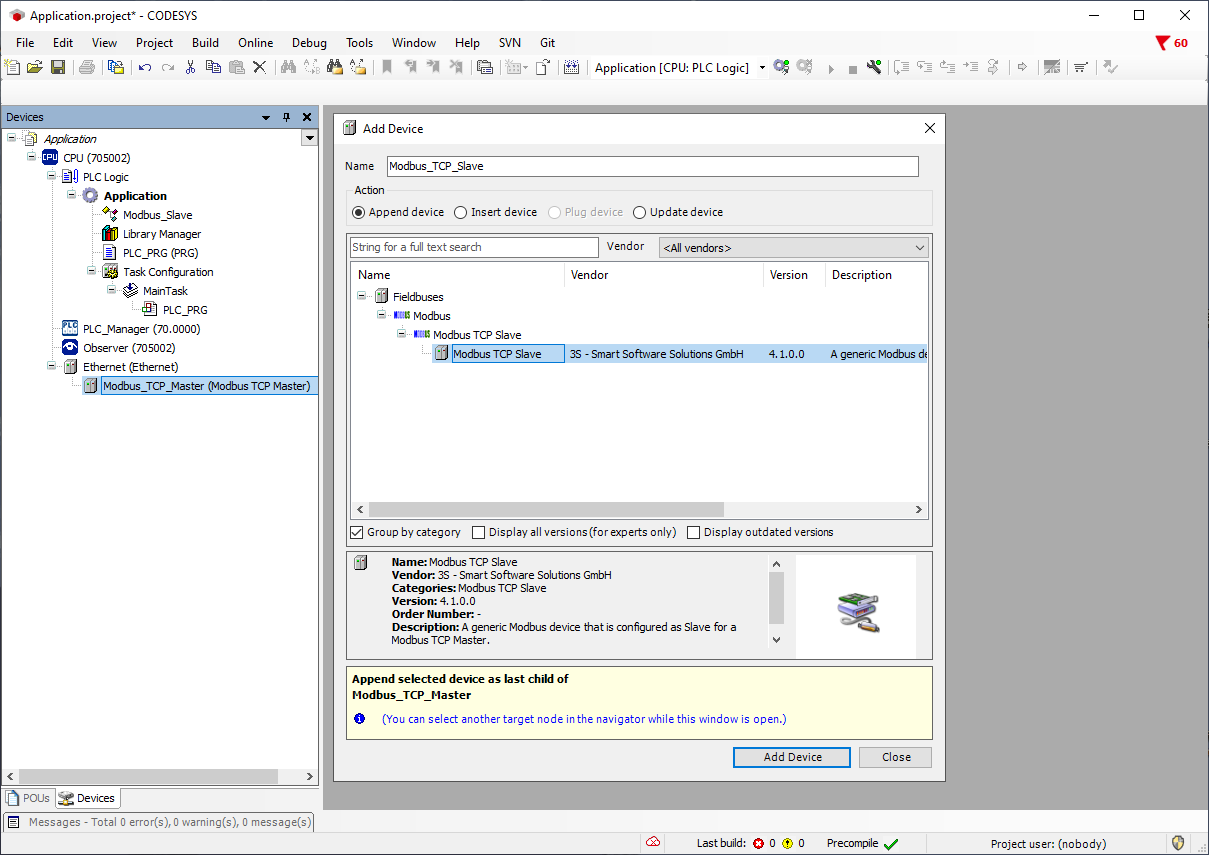Click the Cut scissors icon

click(x=190, y=67)
